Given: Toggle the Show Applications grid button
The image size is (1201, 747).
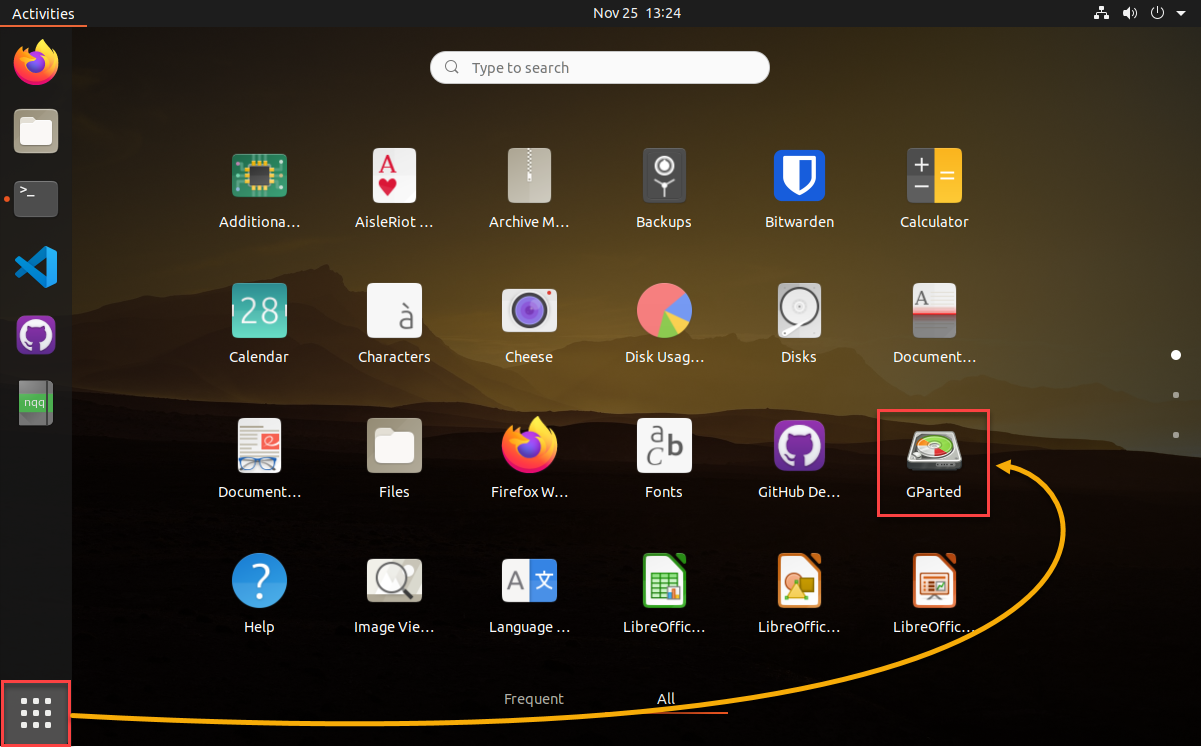Looking at the screenshot, I should click(36, 713).
